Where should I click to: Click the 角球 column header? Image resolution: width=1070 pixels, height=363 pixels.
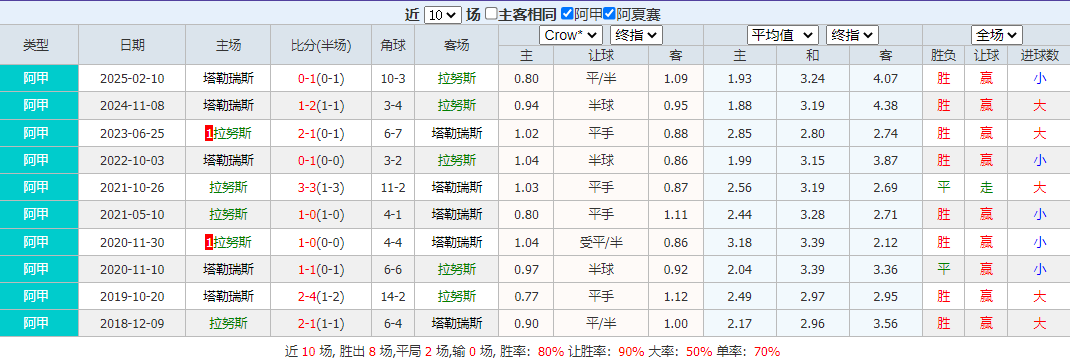click(x=393, y=46)
